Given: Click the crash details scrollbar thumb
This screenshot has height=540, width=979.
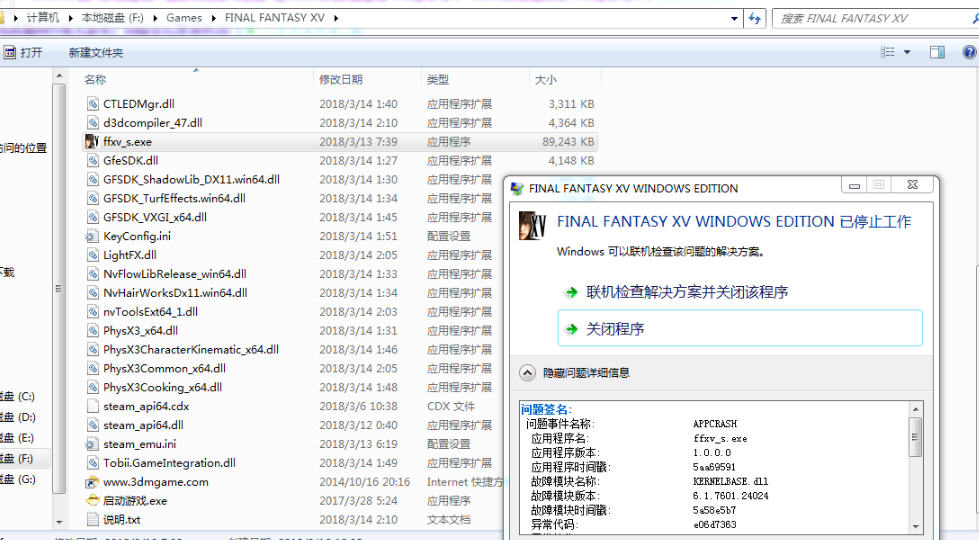Looking at the screenshot, I should (x=915, y=438).
